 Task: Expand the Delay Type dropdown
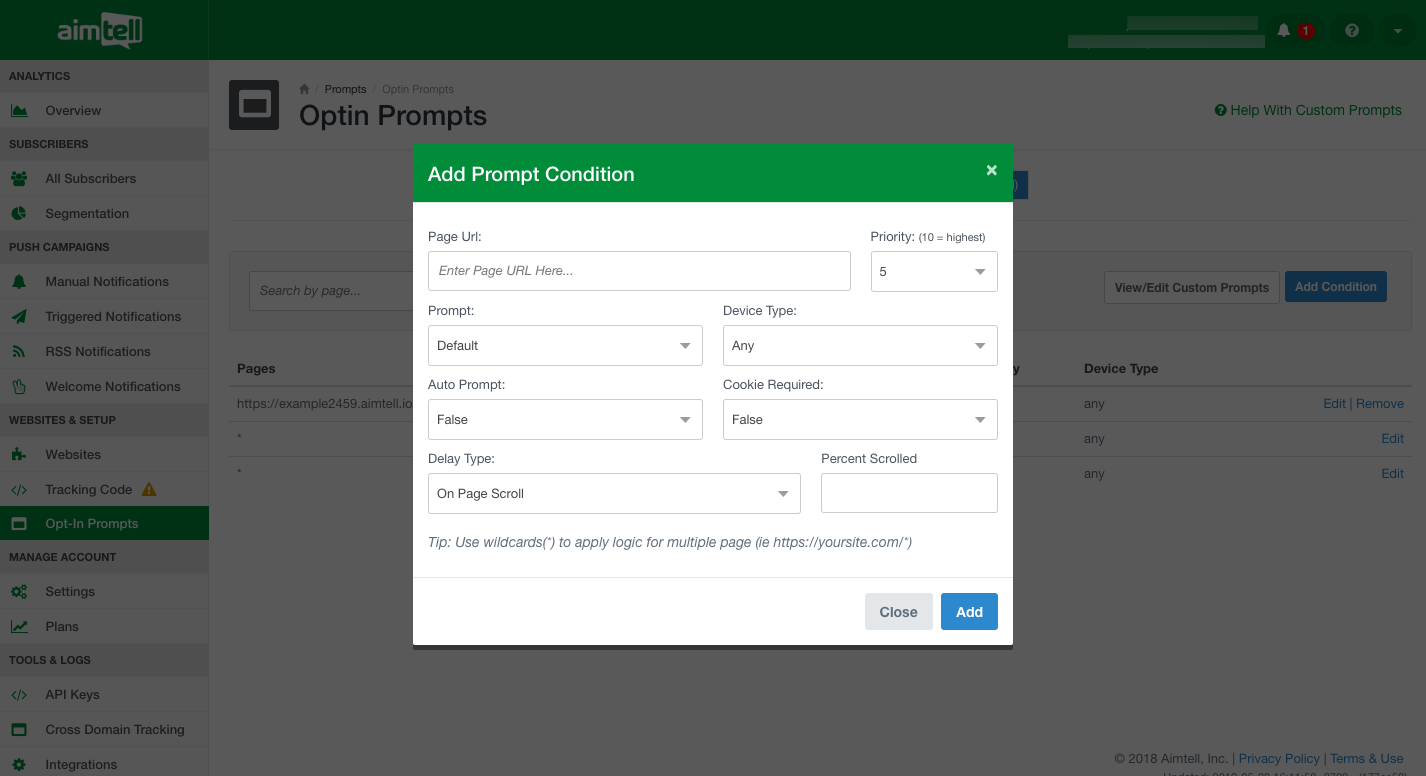(x=613, y=494)
